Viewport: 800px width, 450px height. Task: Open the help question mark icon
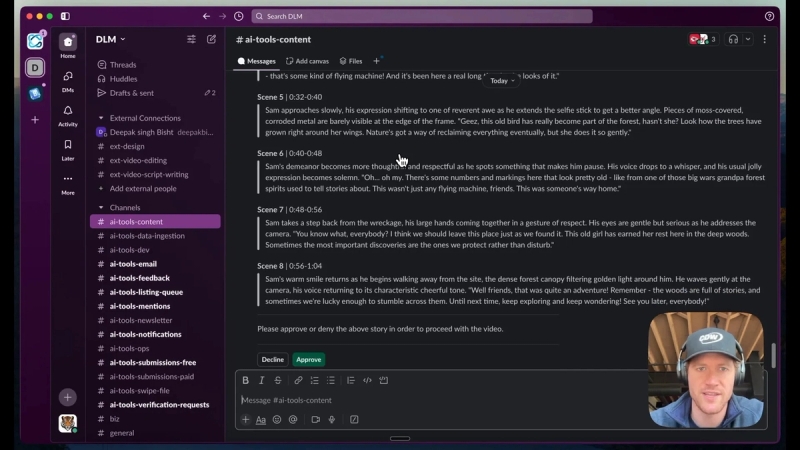(x=769, y=16)
